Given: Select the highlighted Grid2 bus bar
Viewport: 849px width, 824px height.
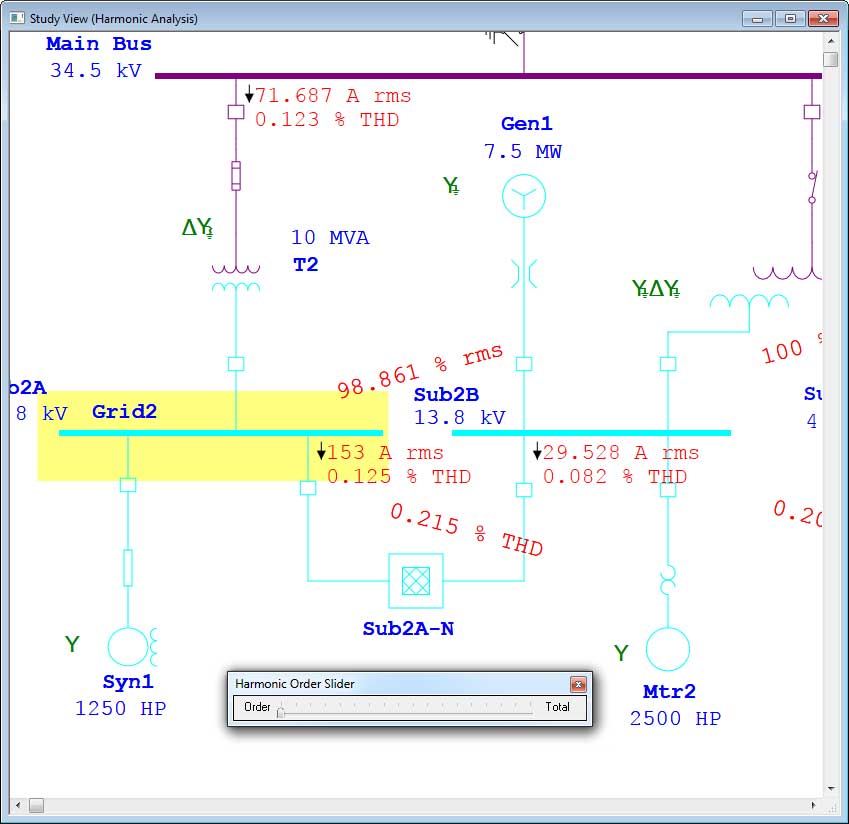Looking at the screenshot, I should pyautogui.click(x=220, y=432).
